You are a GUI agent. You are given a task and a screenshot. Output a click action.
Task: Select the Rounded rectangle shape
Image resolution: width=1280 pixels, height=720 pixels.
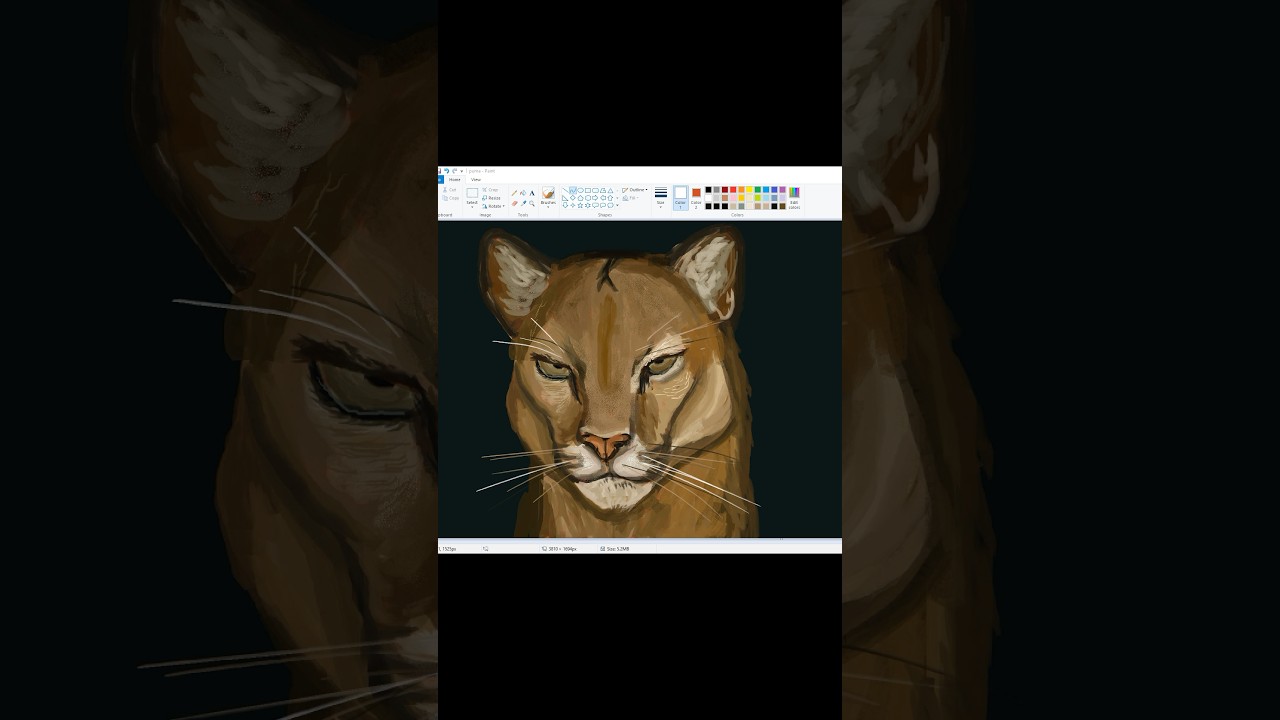pyautogui.click(x=596, y=190)
